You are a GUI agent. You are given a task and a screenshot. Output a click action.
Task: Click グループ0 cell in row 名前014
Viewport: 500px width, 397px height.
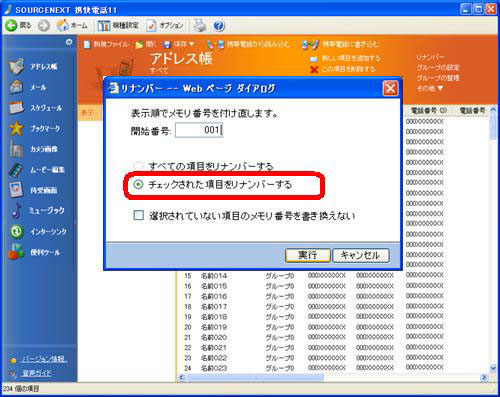(x=280, y=276)
